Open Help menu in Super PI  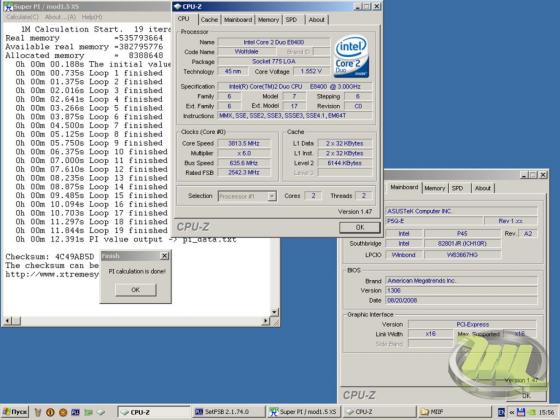point(91,17)
